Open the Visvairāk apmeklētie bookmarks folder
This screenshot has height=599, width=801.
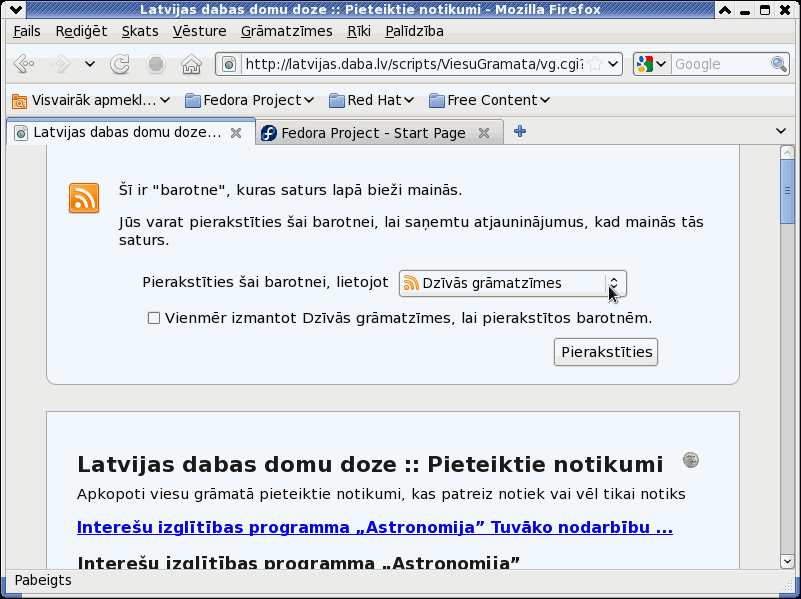(91, 100)
